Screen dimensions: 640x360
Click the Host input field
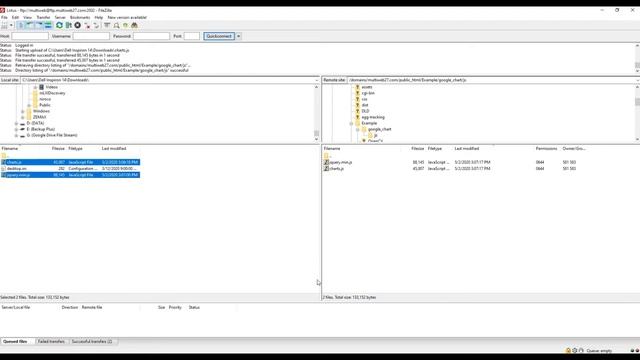tap(30, 36)
